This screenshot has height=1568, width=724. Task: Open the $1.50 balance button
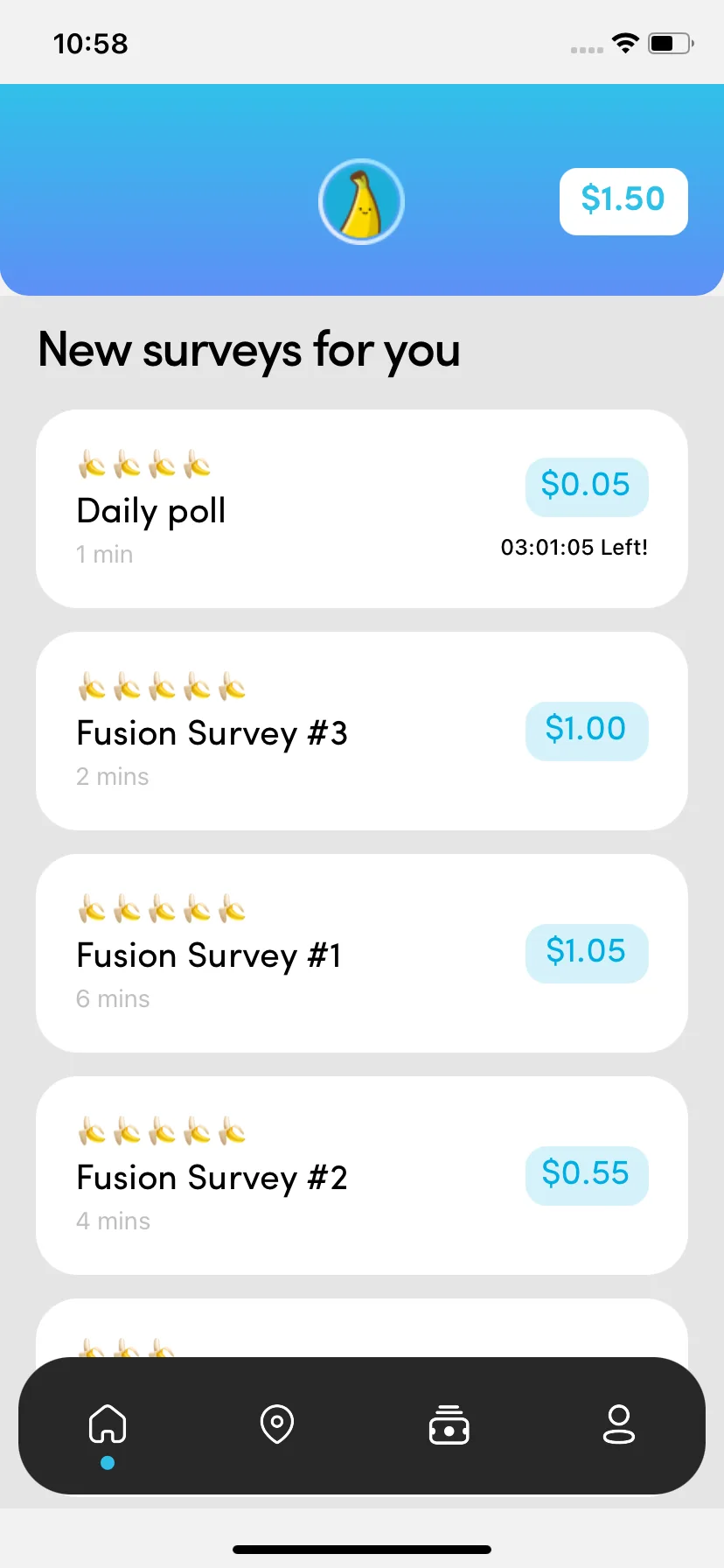click(623, 201)
